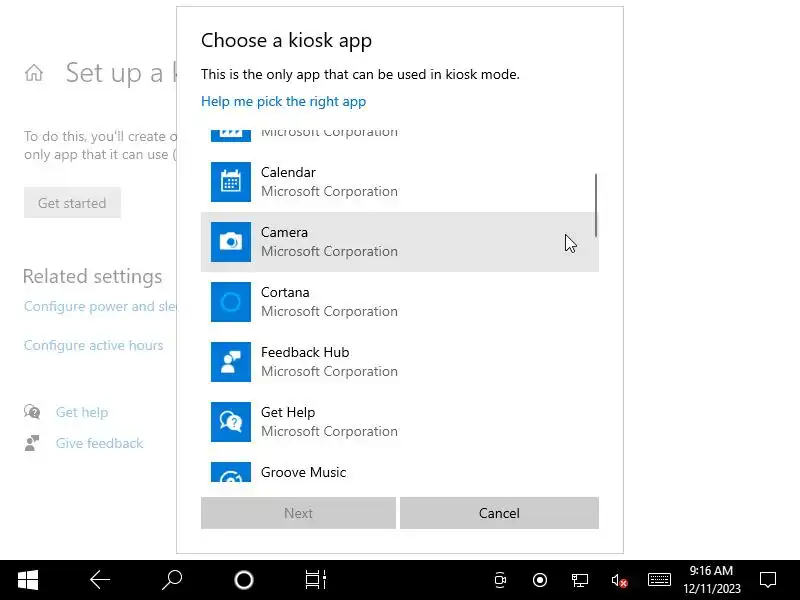The height and width of the screenshot is (600, 800).
Task: Select the Calendar app icon
Action: 231,182
